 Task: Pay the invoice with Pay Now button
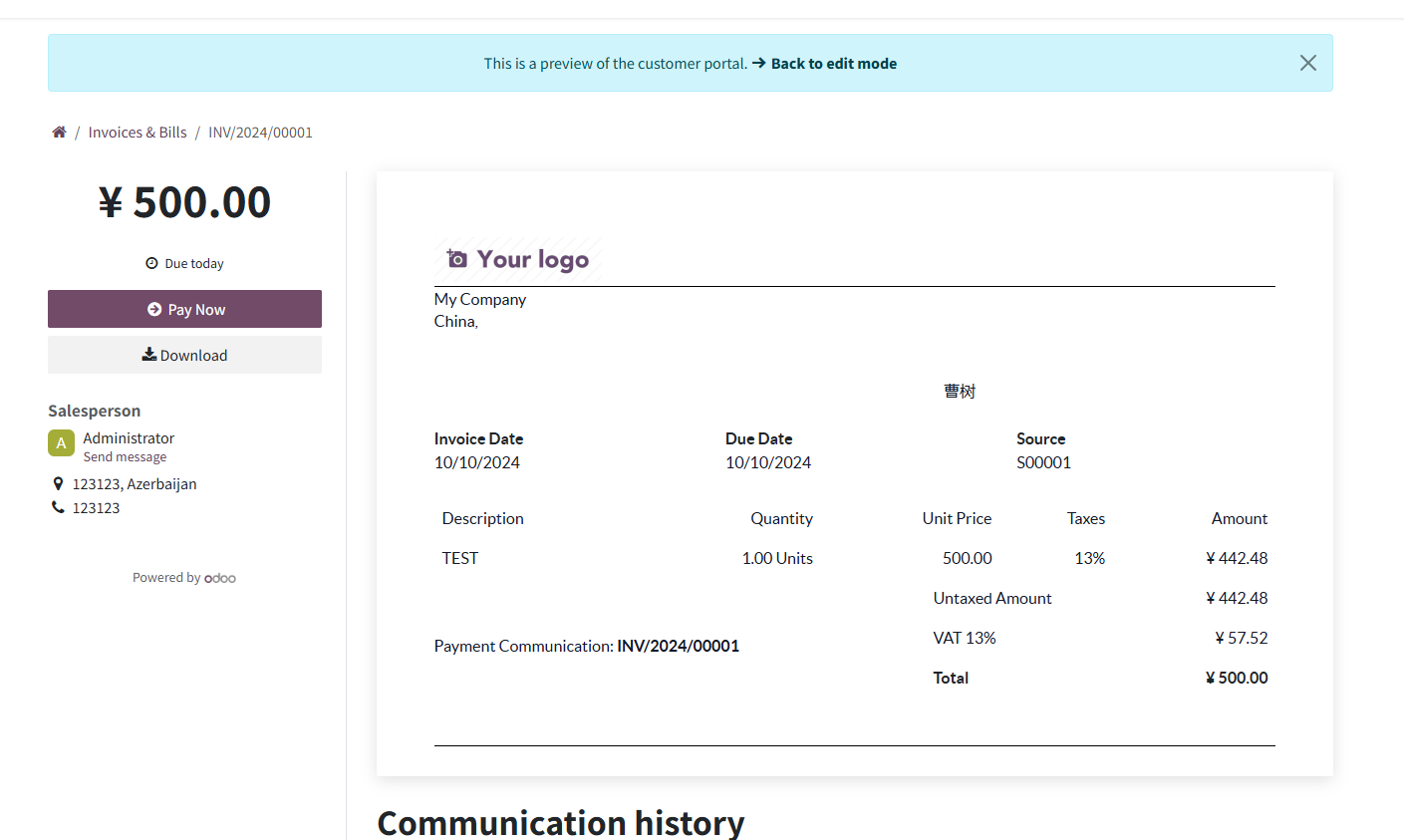tap(184, 309)
